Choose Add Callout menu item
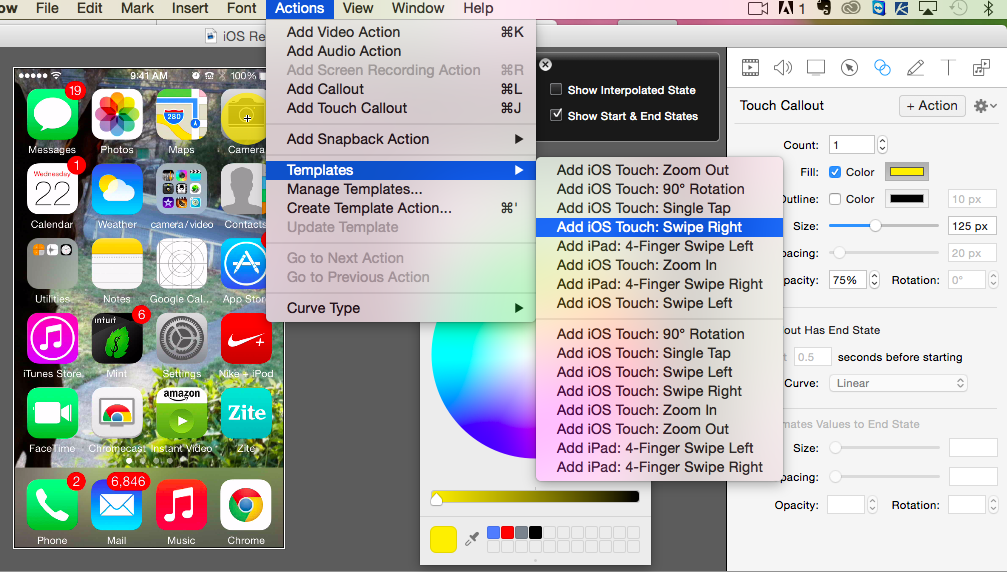This screenshot has width=1007, height=572. (x=401, y=89)
